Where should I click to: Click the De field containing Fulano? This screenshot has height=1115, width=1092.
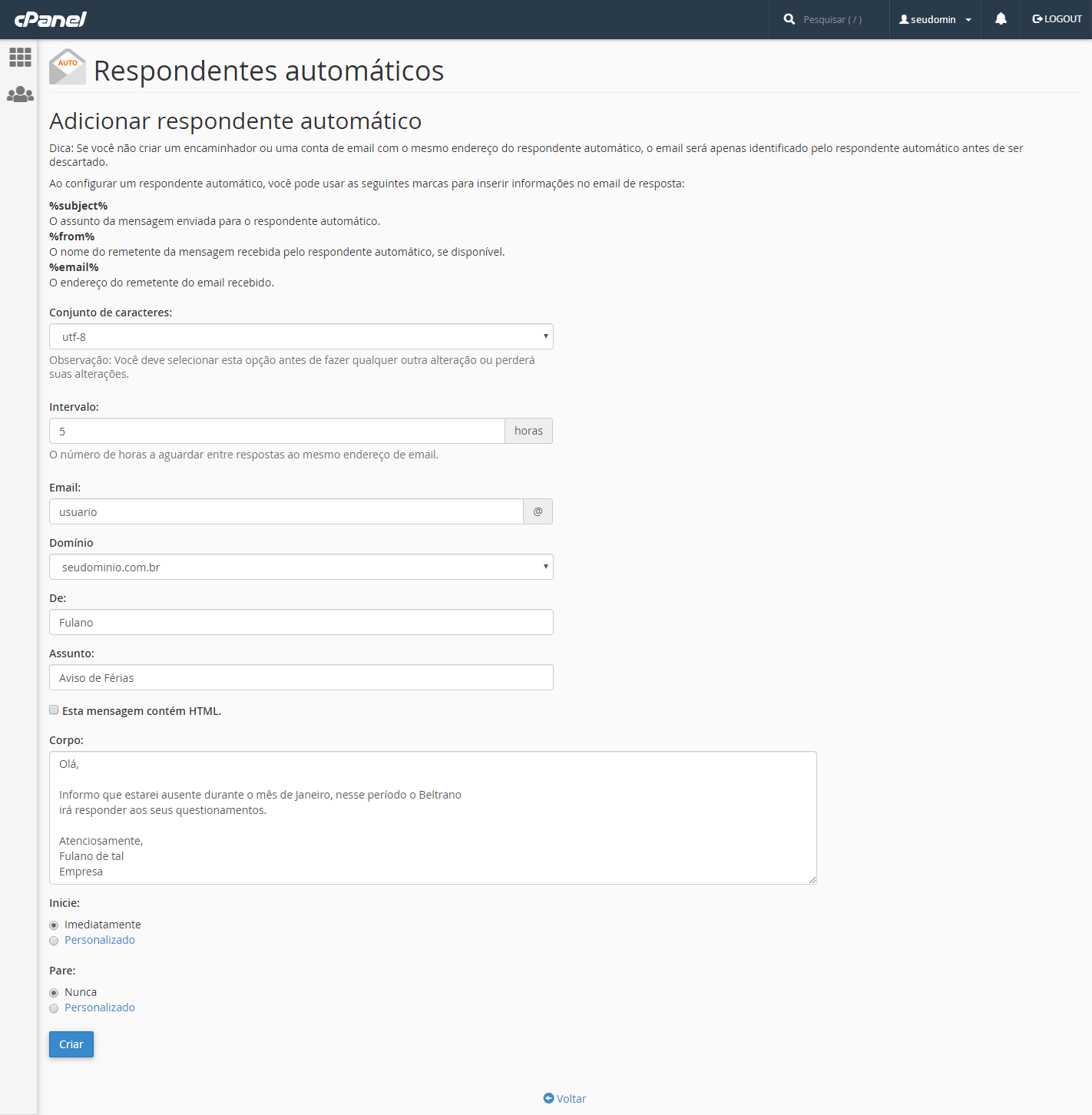tap(301, 622)
